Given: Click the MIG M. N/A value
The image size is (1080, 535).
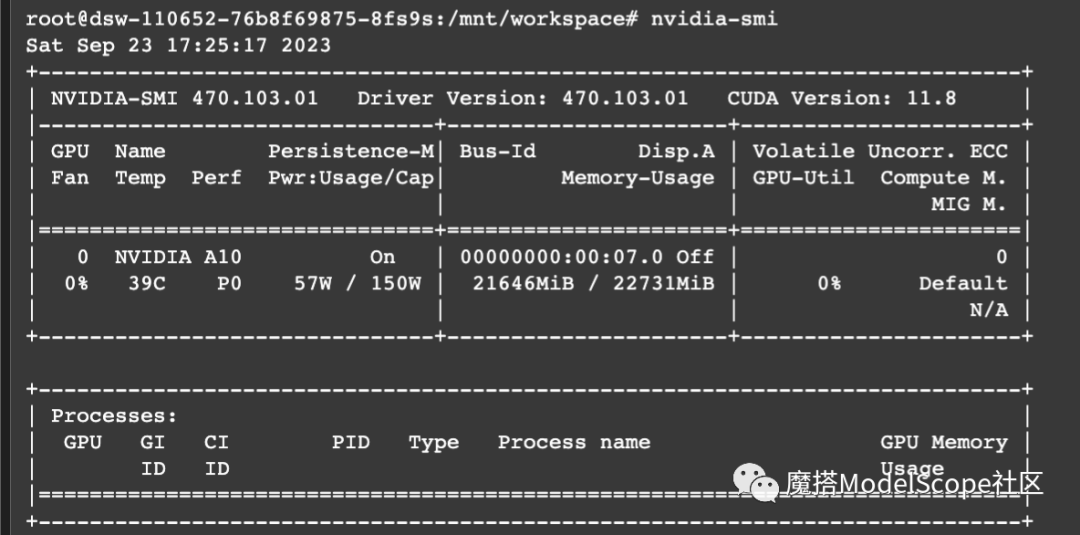Looking at the screenshot, I should (x=988, y=311).
